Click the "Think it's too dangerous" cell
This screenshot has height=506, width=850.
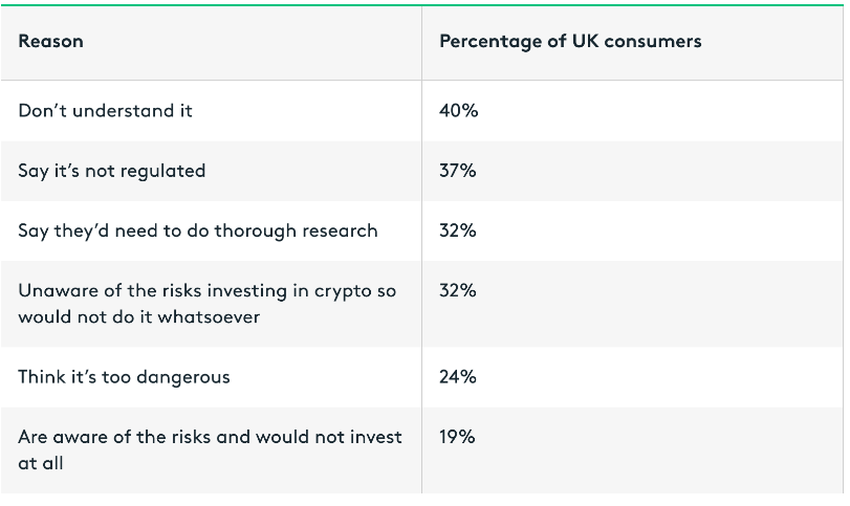point(124,377)
